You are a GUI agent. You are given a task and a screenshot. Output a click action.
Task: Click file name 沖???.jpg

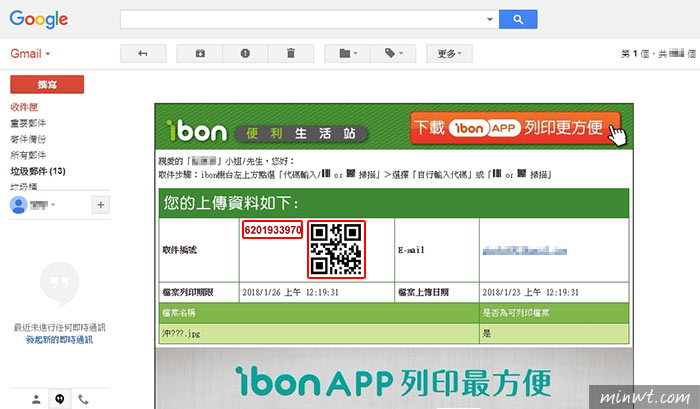(x=181, y=334)
